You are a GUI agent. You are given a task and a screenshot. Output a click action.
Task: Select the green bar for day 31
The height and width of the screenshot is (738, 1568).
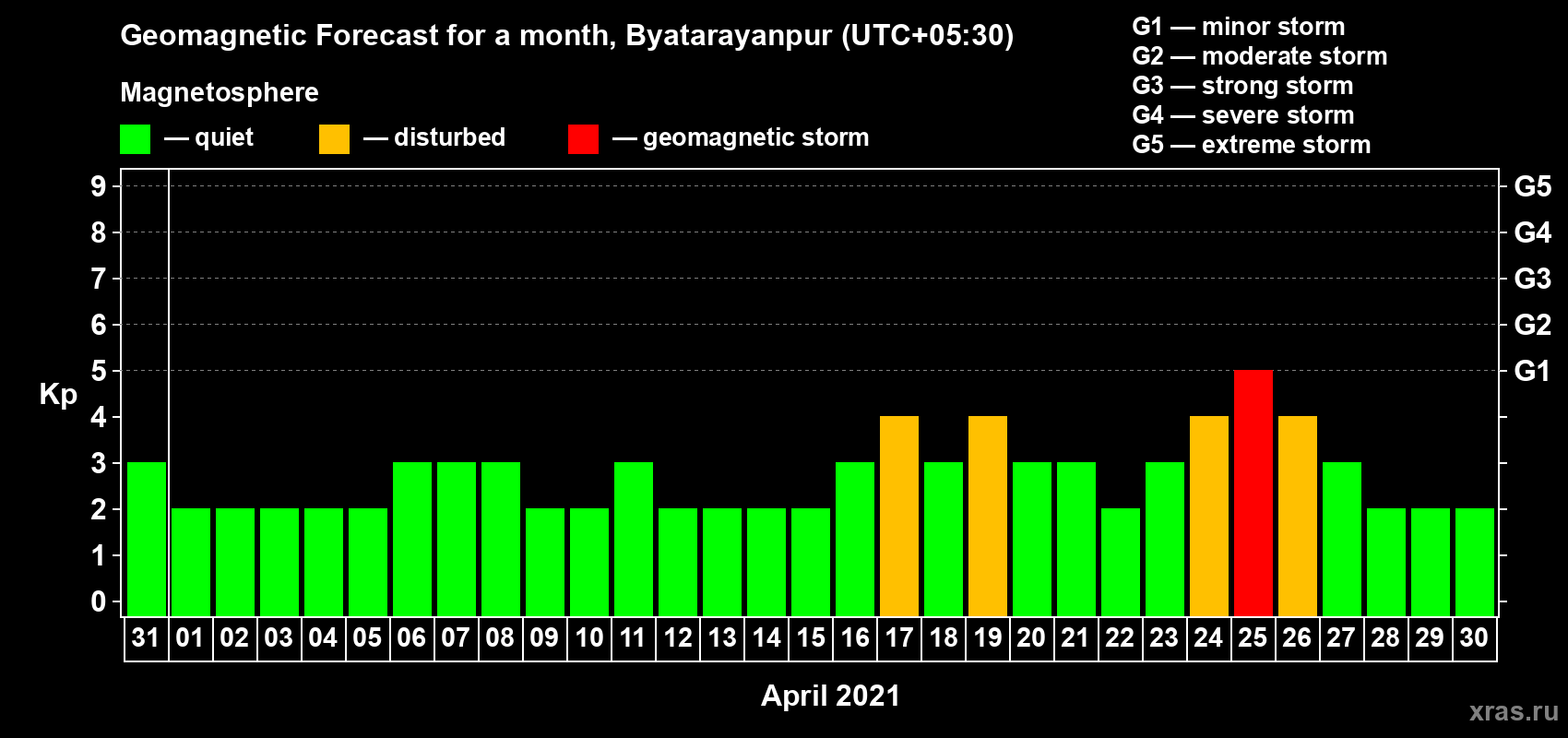click(147, 540)
